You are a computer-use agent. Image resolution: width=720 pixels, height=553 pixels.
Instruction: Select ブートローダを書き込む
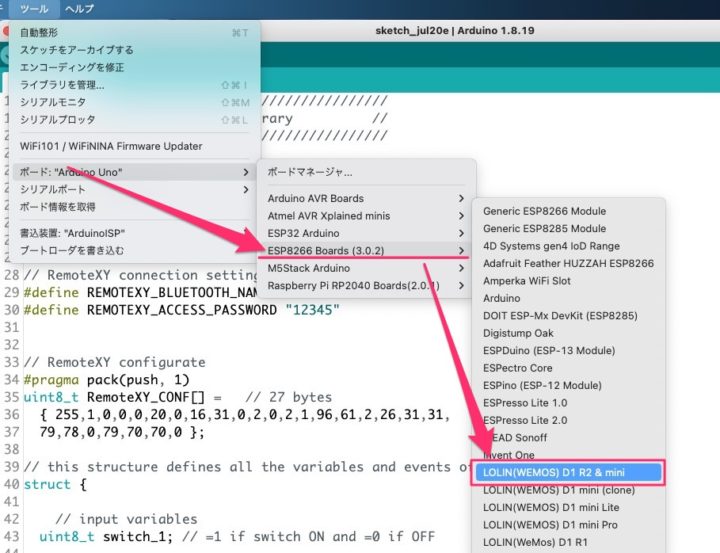click(72, 250)
